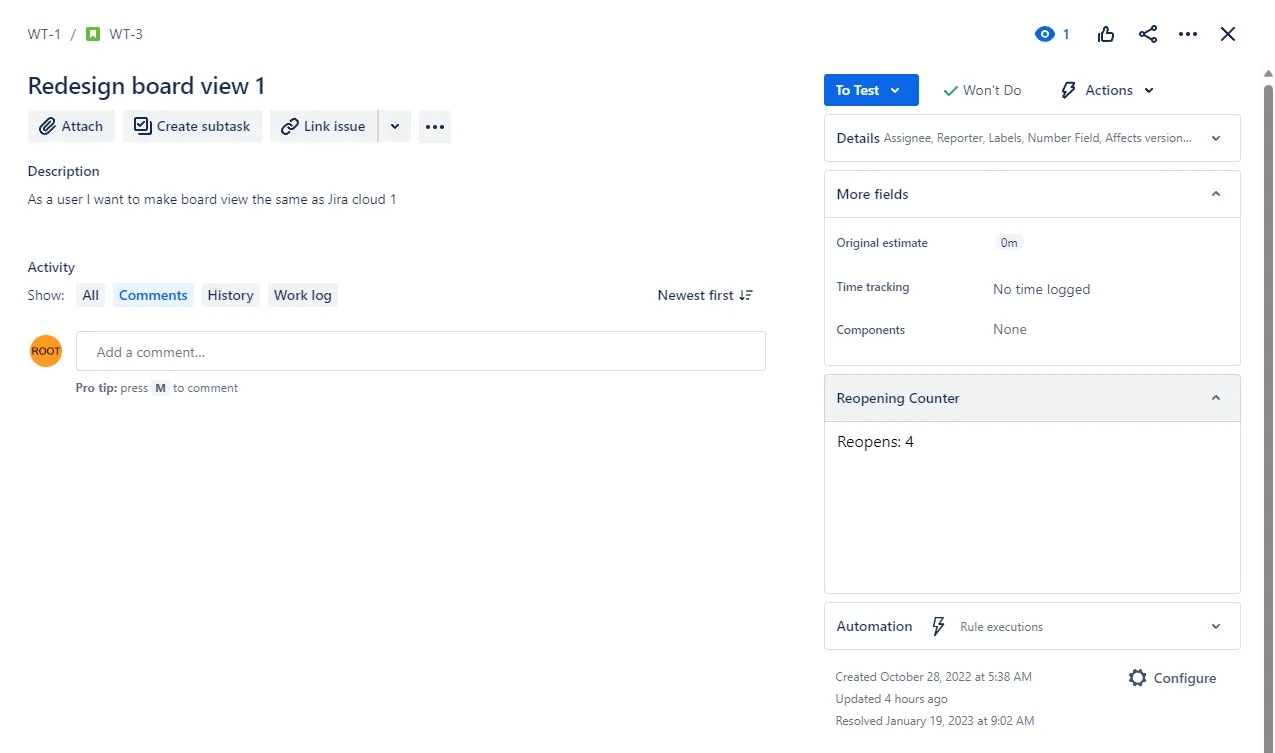Link an issue
The height and width of the screenshot is (753, 1275).
323,126
